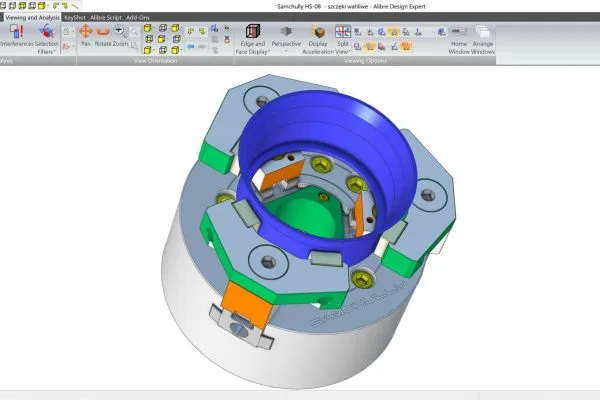Image resolution: width=600 pixels, height=400 pixels.
Task: Activate the Zoom tool with the magnifier icon
Action: 120,35
